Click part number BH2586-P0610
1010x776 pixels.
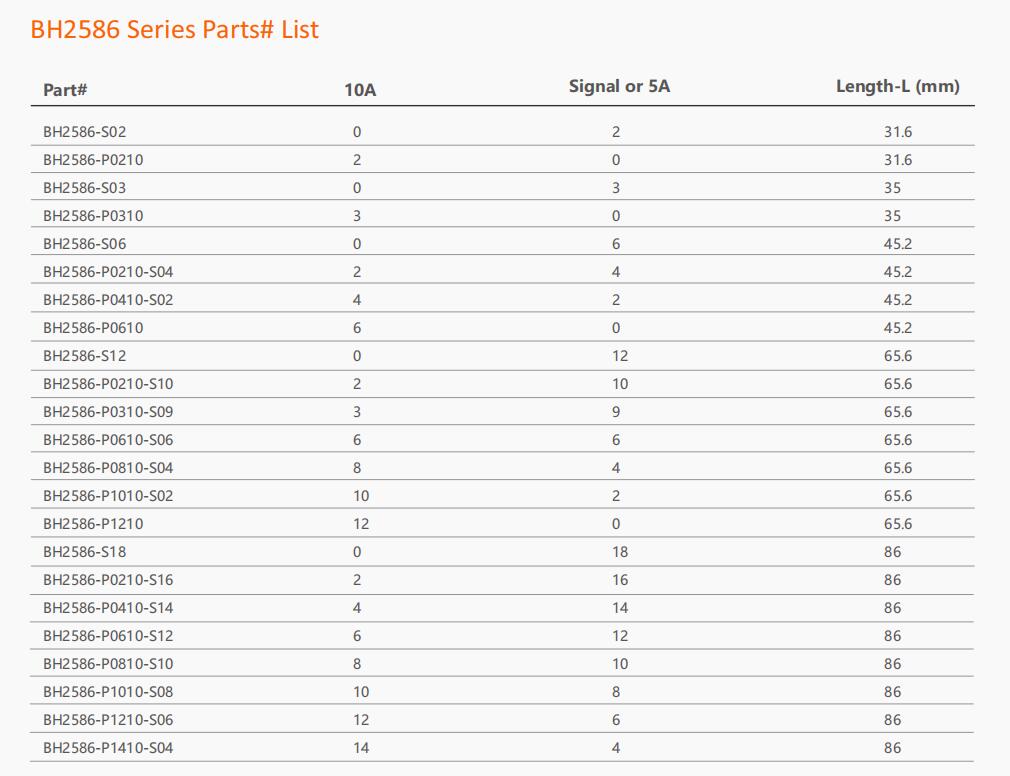[x=93, y=328]
